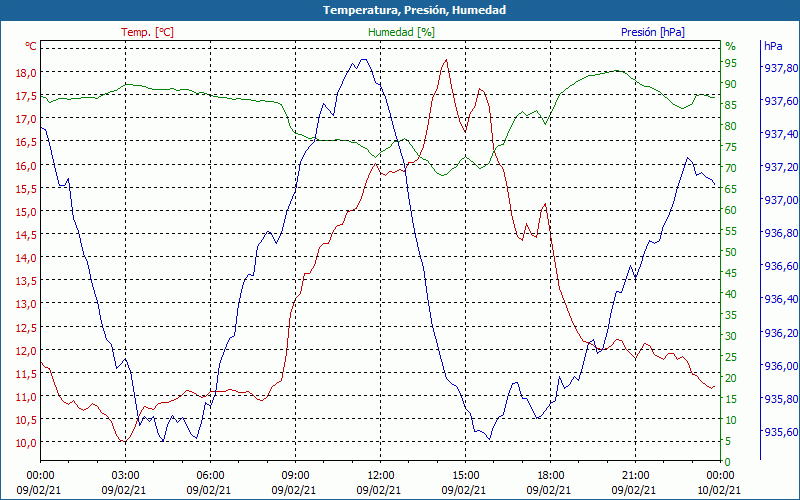Click the 20 humidity axis value

click(731, 378)
